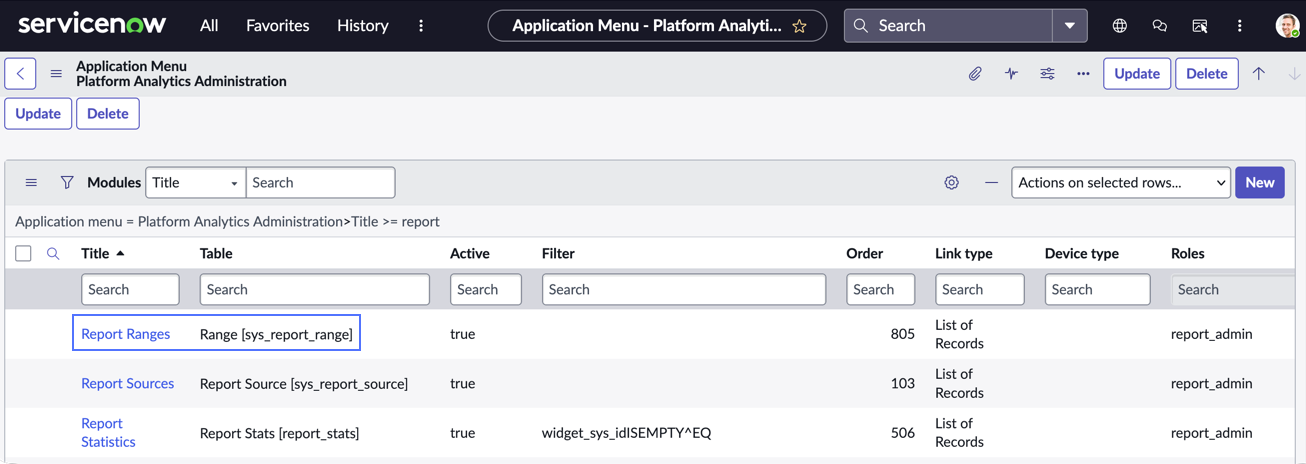This screenshot has height=464, width=1306.
Task: Collapse the Modules list with minus icon
Action: pyautogui.click(x=991, y=183)
